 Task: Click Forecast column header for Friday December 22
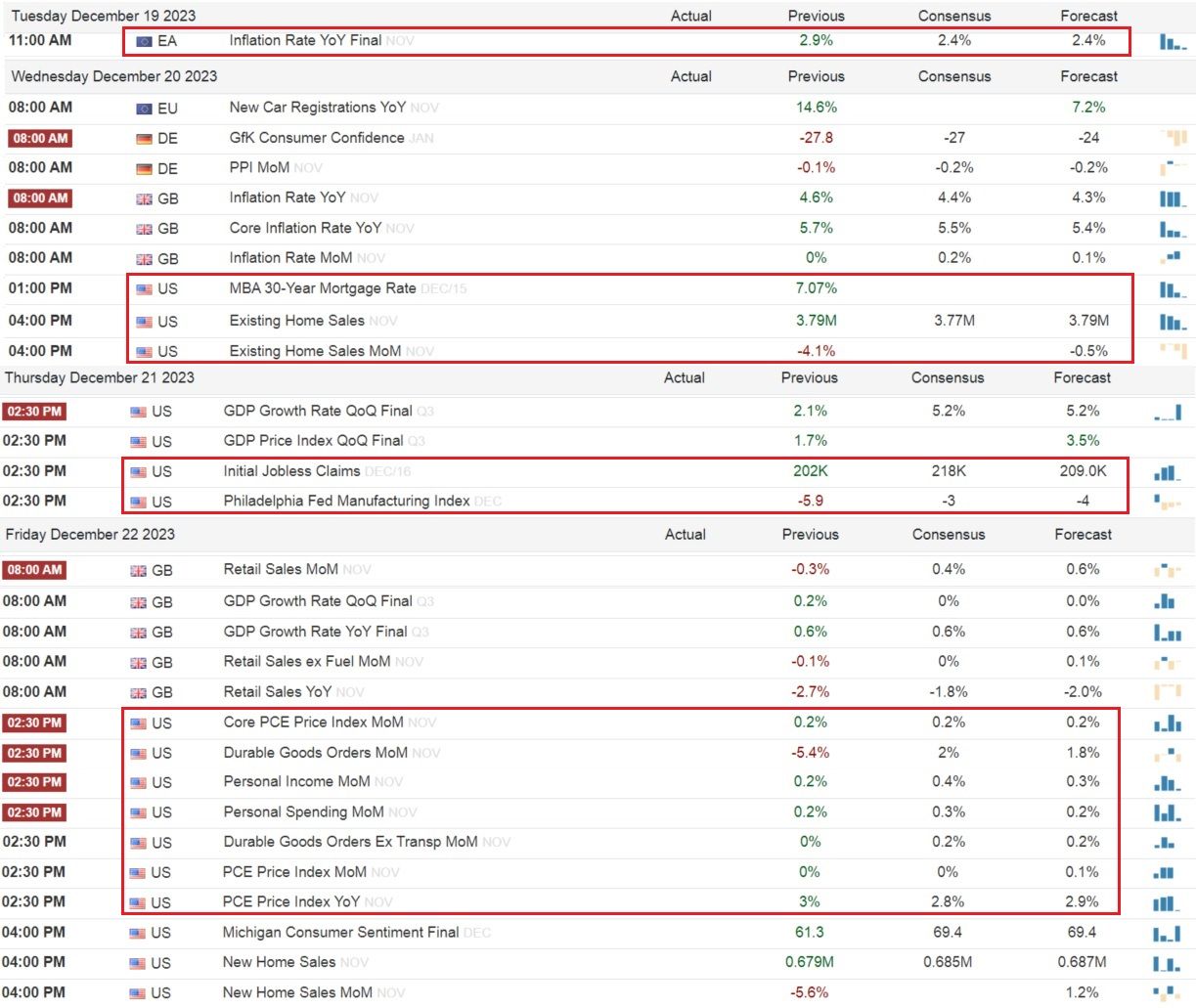[x=1083, y=535]
